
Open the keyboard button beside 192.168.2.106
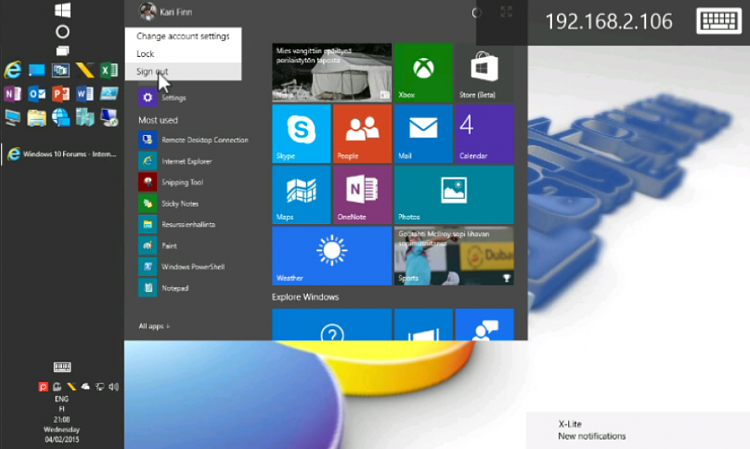click(x=718, y=21)
